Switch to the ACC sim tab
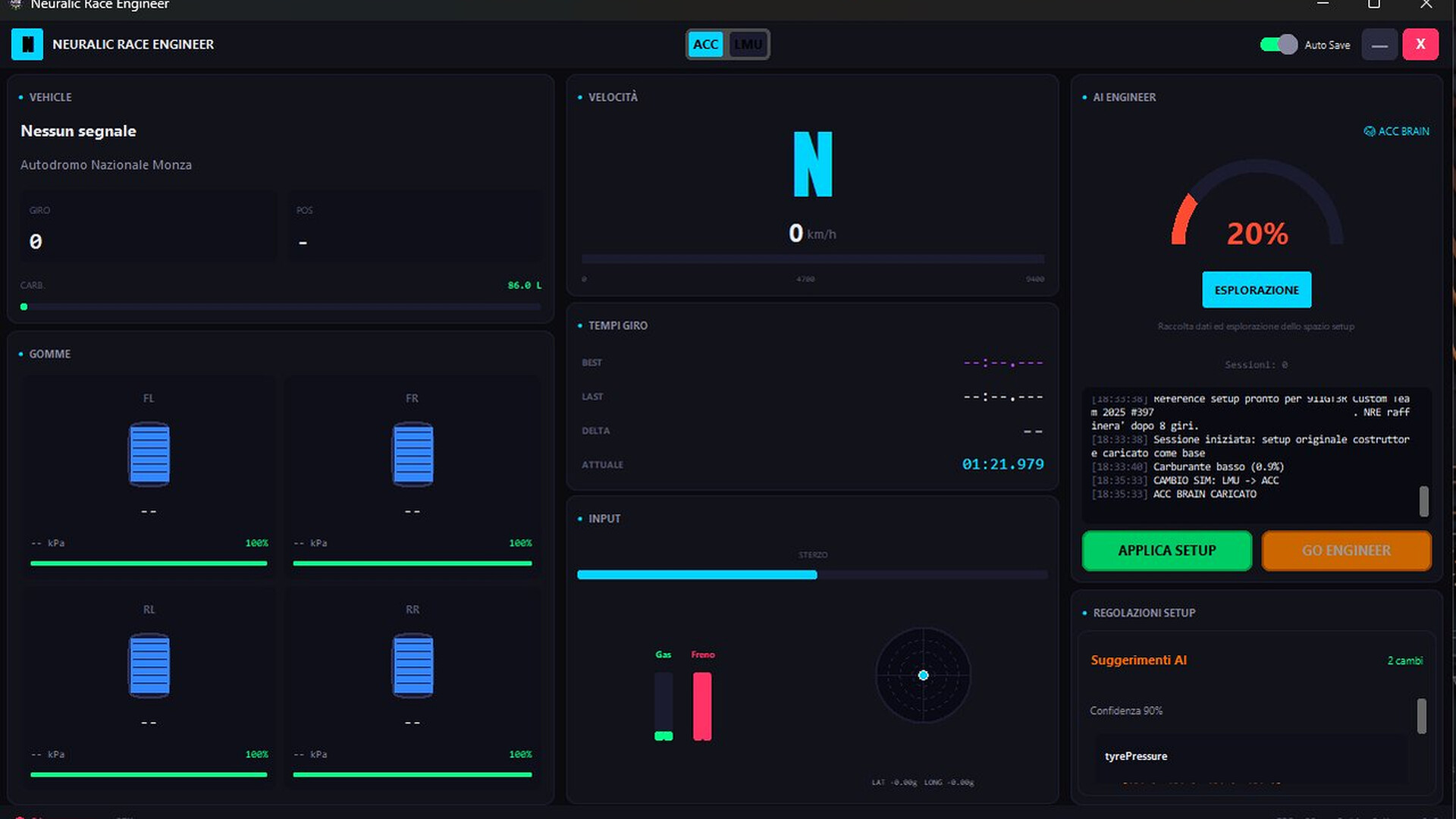 [705, 45]
